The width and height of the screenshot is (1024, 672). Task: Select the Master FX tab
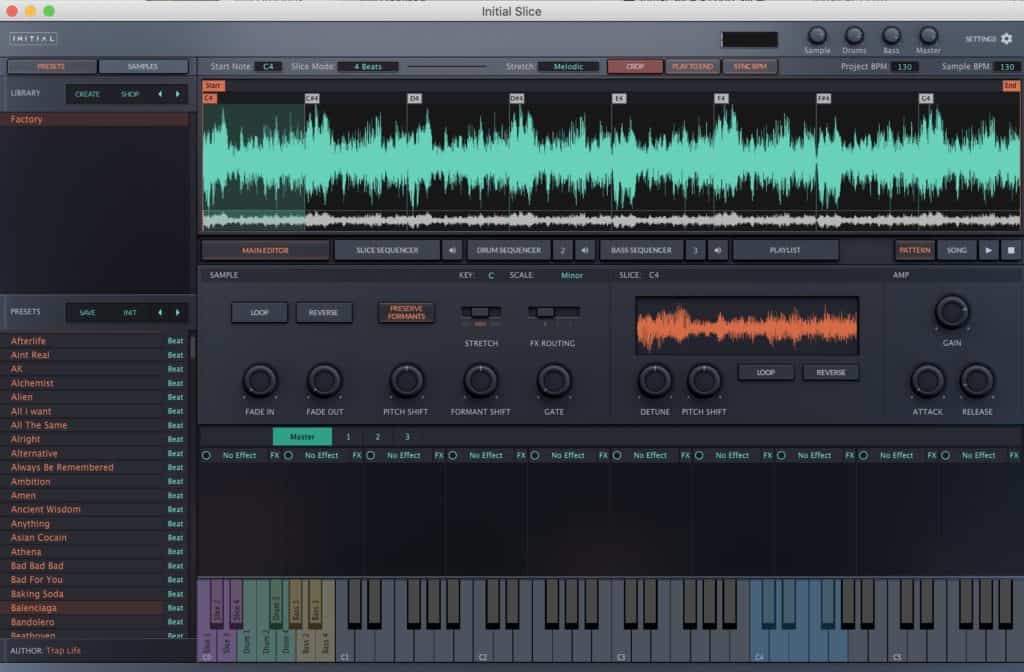[302, 436]
